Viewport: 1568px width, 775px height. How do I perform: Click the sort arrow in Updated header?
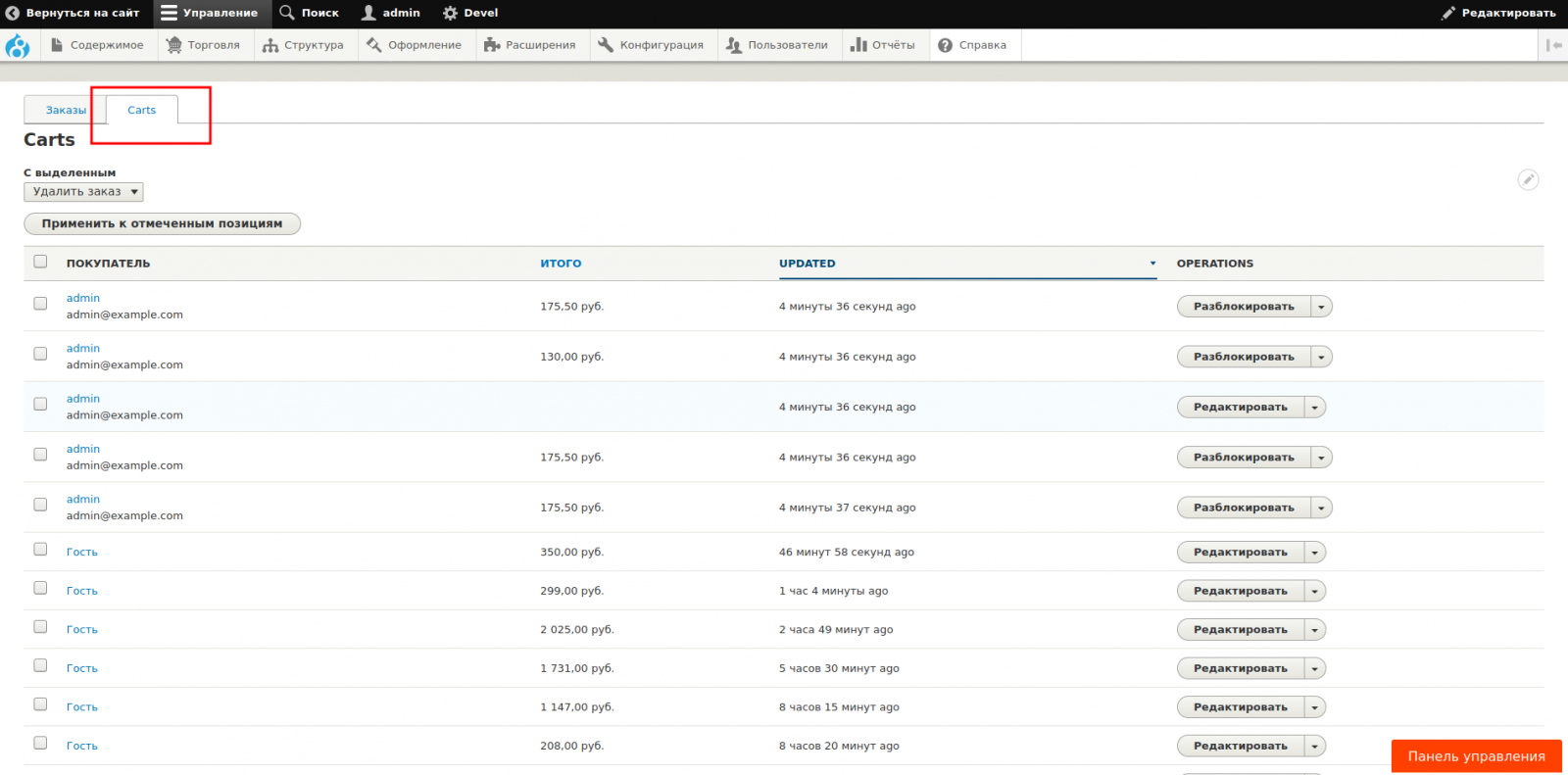pos(1152,264)
